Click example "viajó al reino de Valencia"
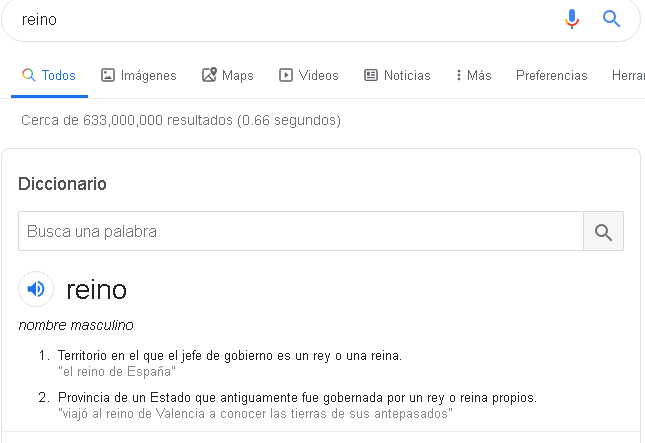Viewport: 645px width, 443px height. pos(255,413)
